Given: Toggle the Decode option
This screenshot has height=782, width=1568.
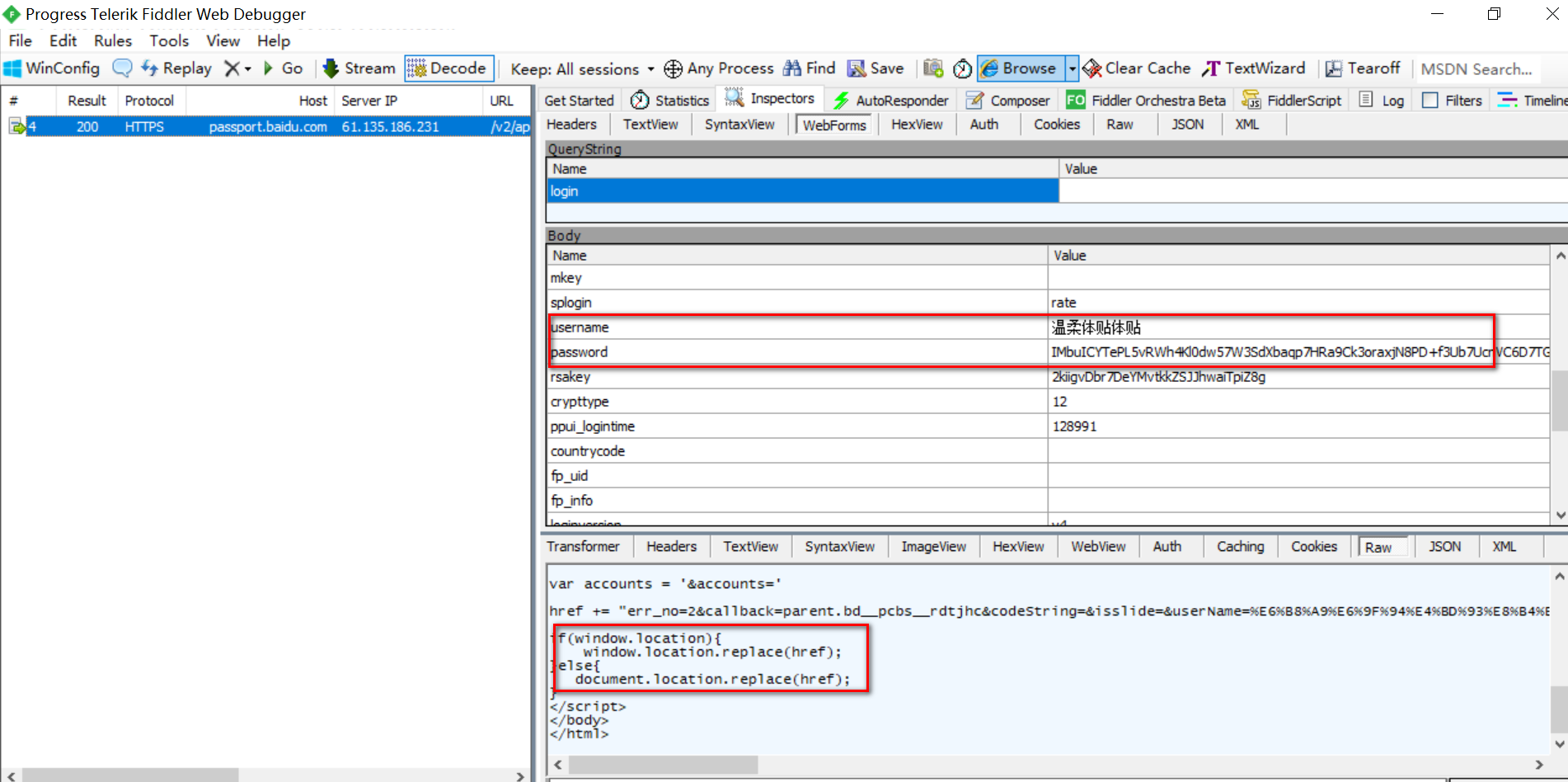Looking at the screenshot, I should point(448,68).
